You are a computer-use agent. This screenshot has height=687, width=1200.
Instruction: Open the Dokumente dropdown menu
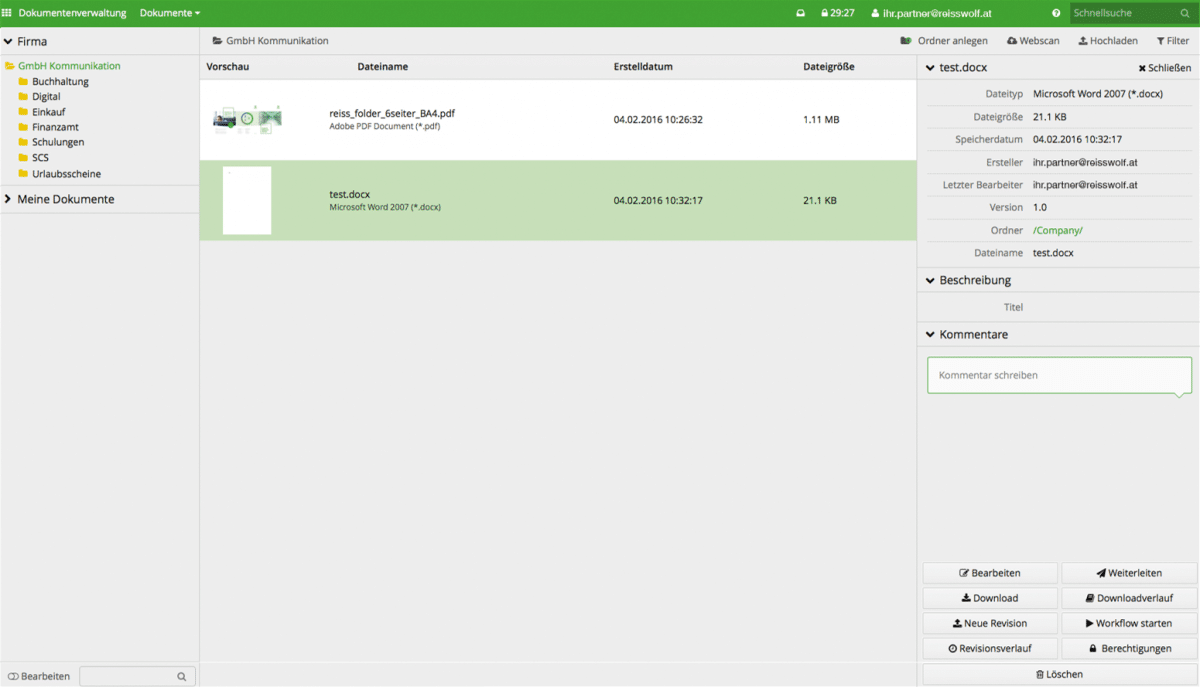(x=167, y=13)
